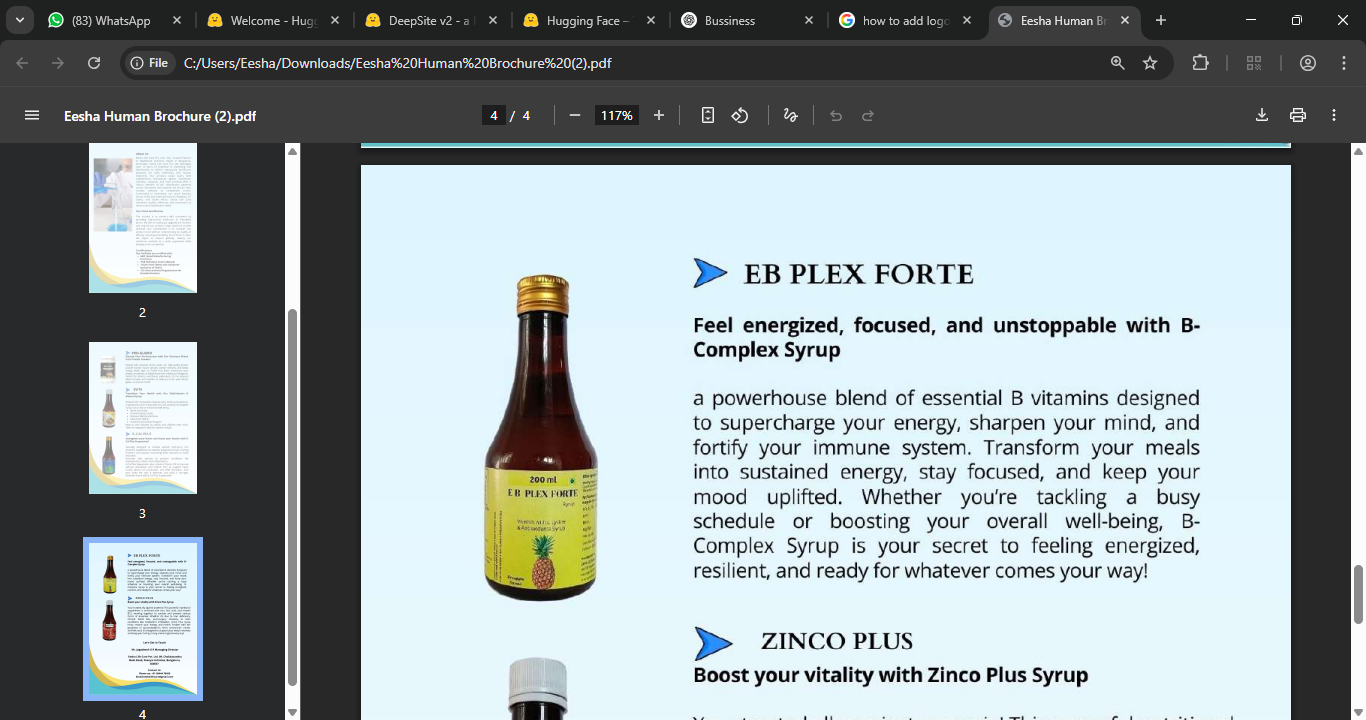Click the thumbnail panel scrollbar up arrow
The height and width of the screenshot is (720, 1366).
pos(292,151)
